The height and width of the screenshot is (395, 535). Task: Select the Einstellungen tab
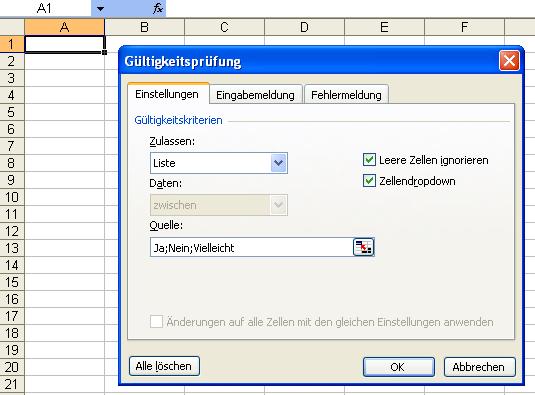point(167,94)
